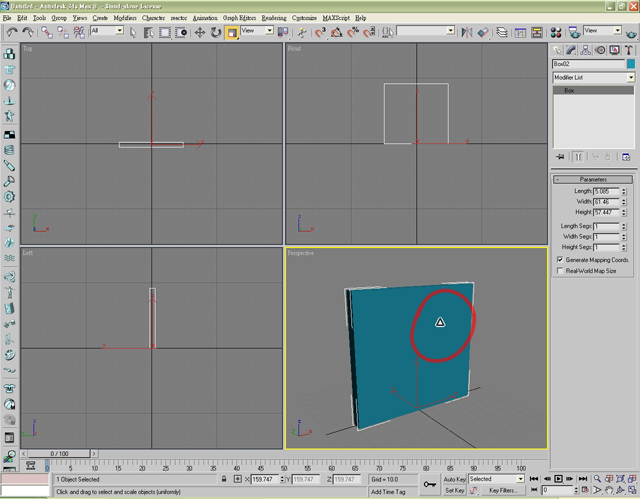Toggle the Window/Crossing selection mode
This screenshot has height=499, width=640.
click(x=181, y=32)
